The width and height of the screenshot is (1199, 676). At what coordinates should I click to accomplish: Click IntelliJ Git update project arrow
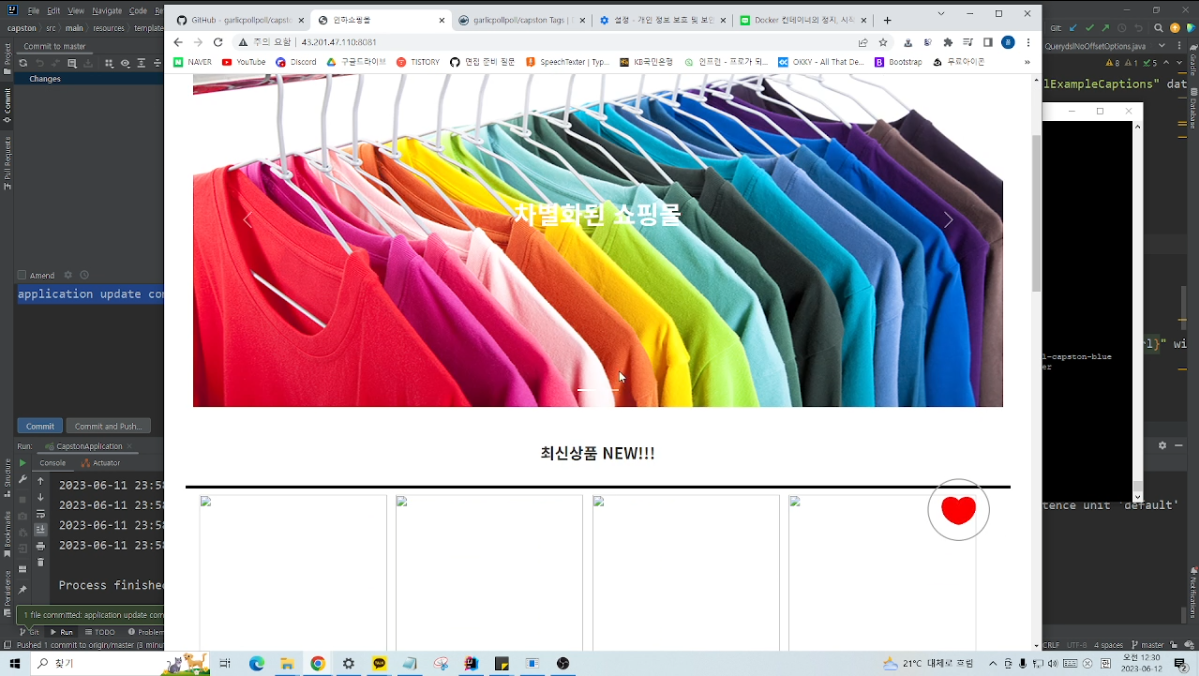[x=1073, y=28]
